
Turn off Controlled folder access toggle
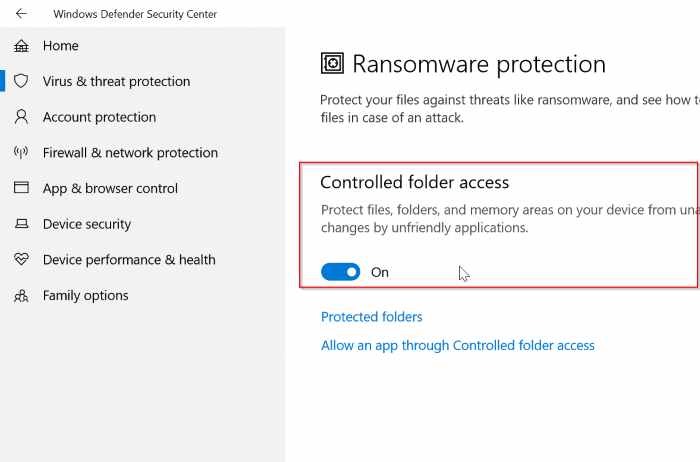tap(340, 272)
